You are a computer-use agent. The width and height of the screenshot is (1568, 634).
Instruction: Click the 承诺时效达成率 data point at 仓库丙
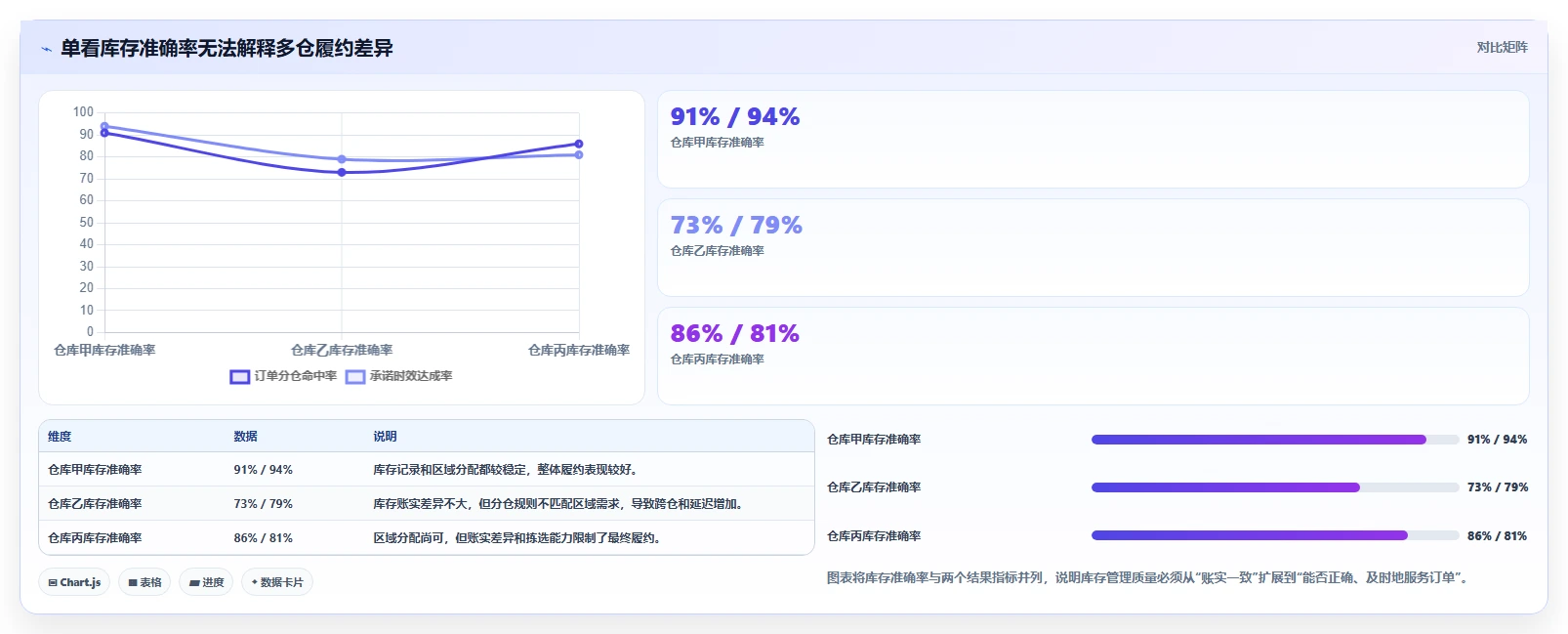pyautogui.click(x=579, y=154)
